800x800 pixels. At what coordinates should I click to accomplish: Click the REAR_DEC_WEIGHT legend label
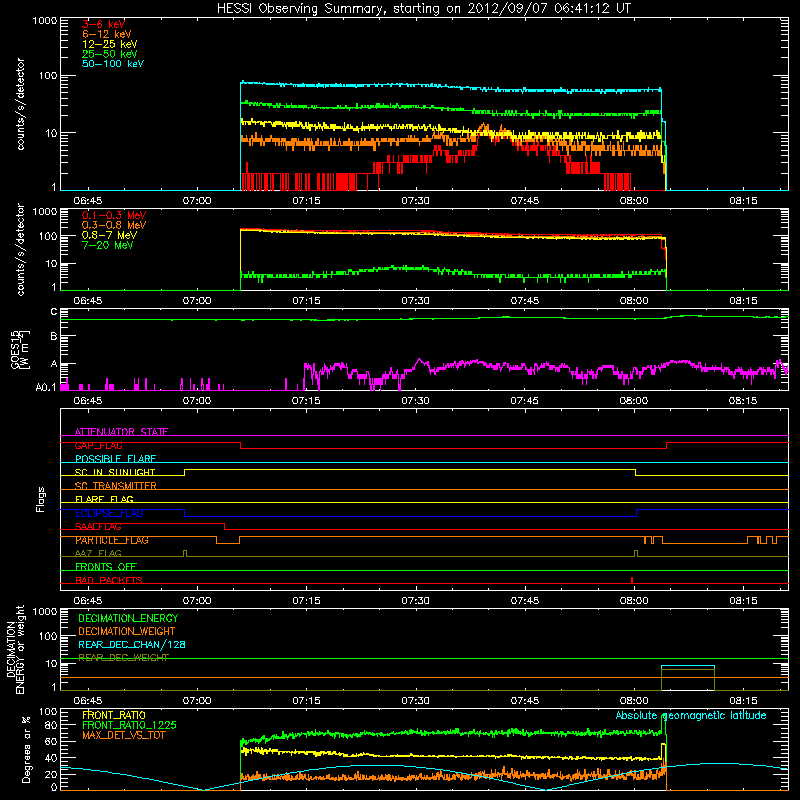[123, 658]
